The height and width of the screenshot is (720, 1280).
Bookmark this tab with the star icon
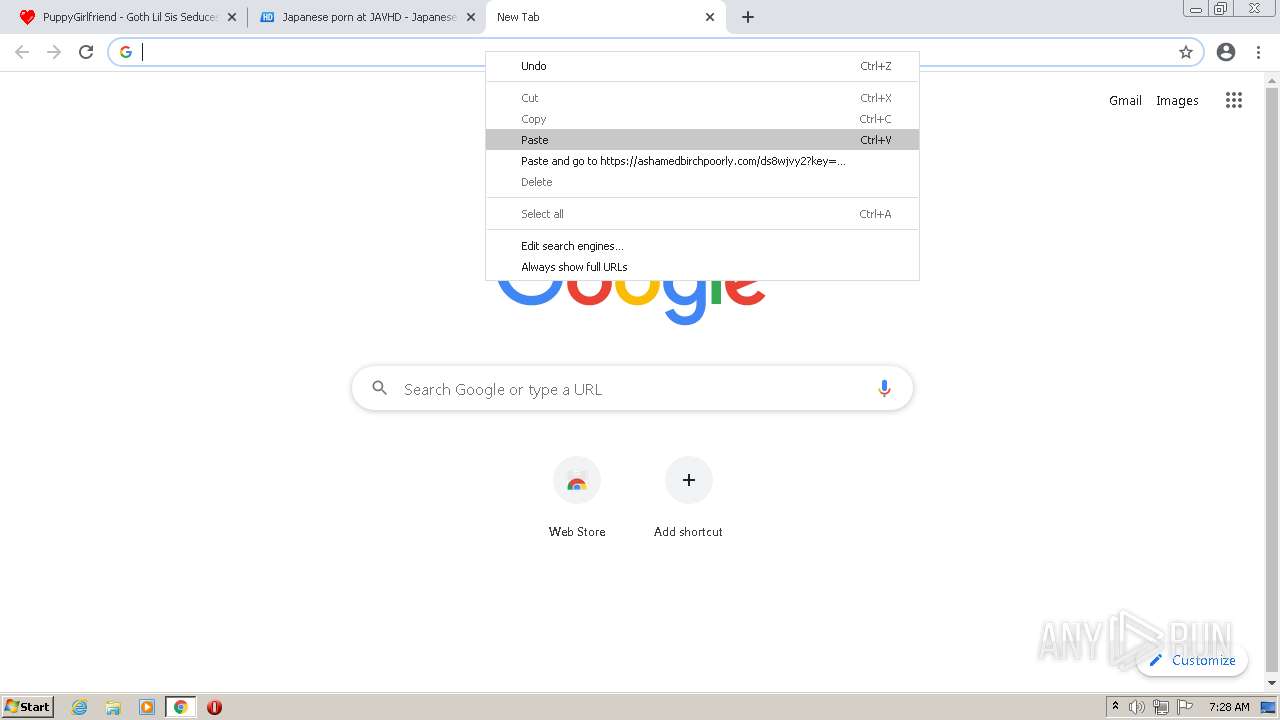[1186, 52]
